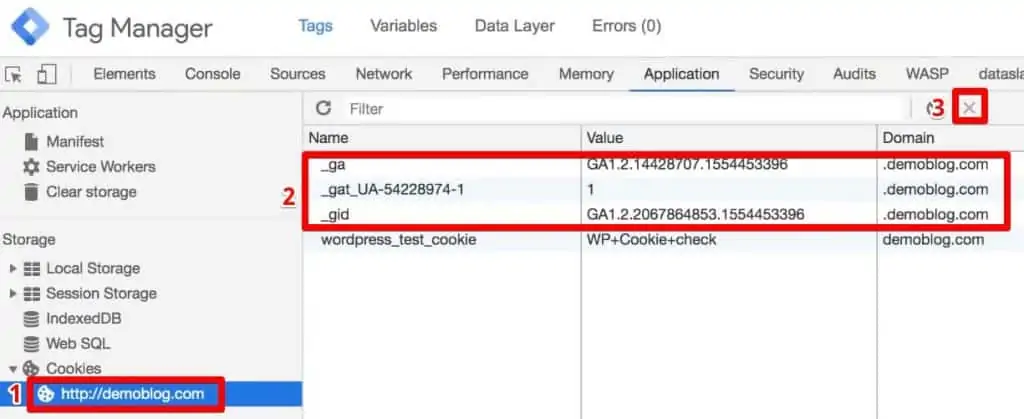Click the Tag Manager logo icon

(x=29, y=27)
